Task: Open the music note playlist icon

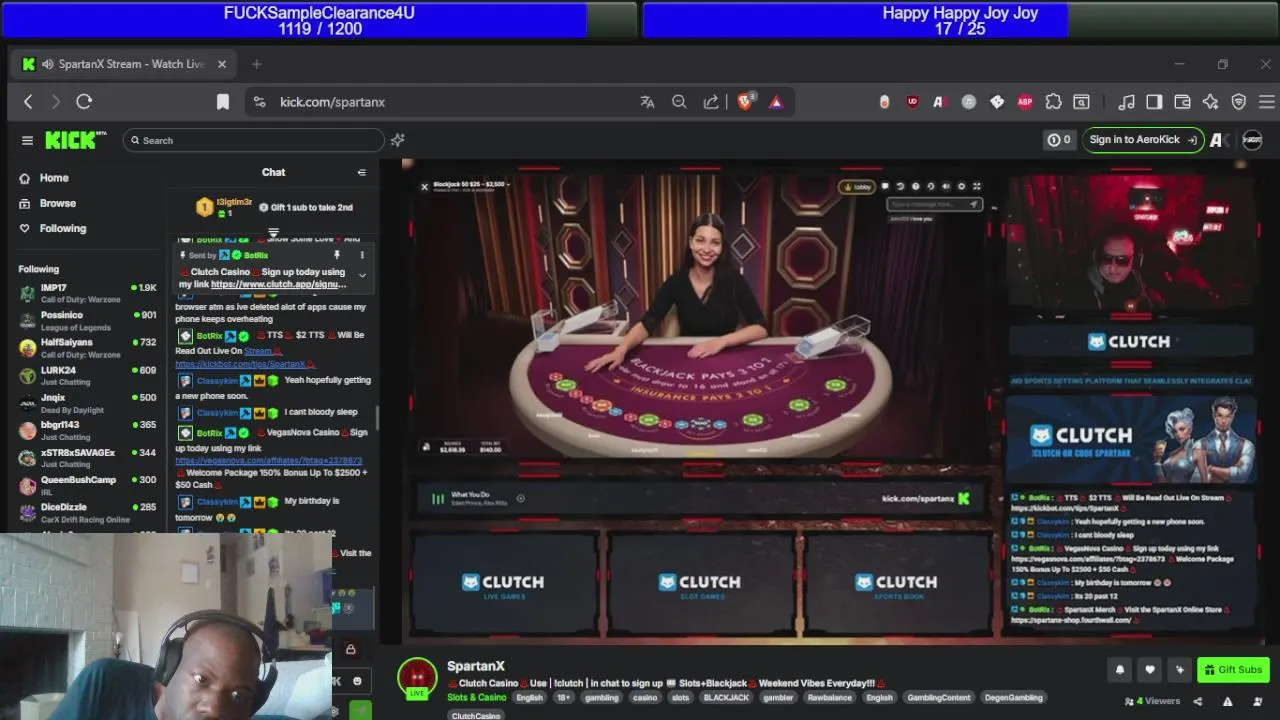Action: tap(1126, 101)
